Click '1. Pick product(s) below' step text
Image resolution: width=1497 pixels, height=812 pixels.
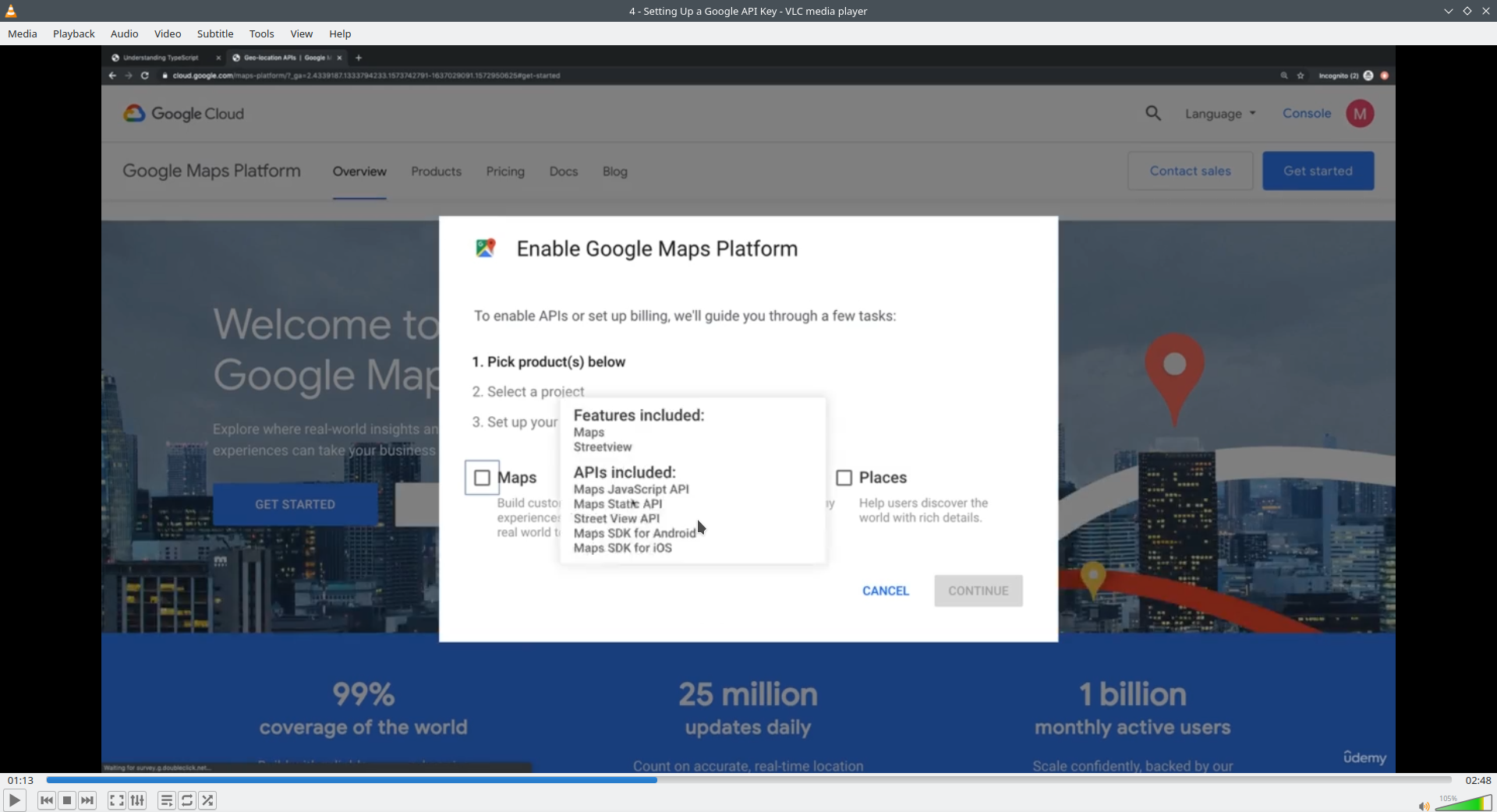549,362
